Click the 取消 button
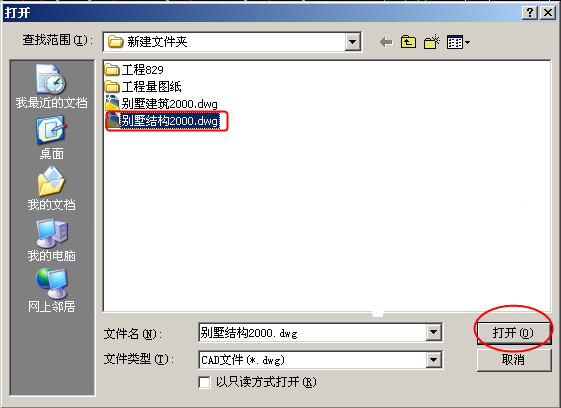 click(513, 360)
